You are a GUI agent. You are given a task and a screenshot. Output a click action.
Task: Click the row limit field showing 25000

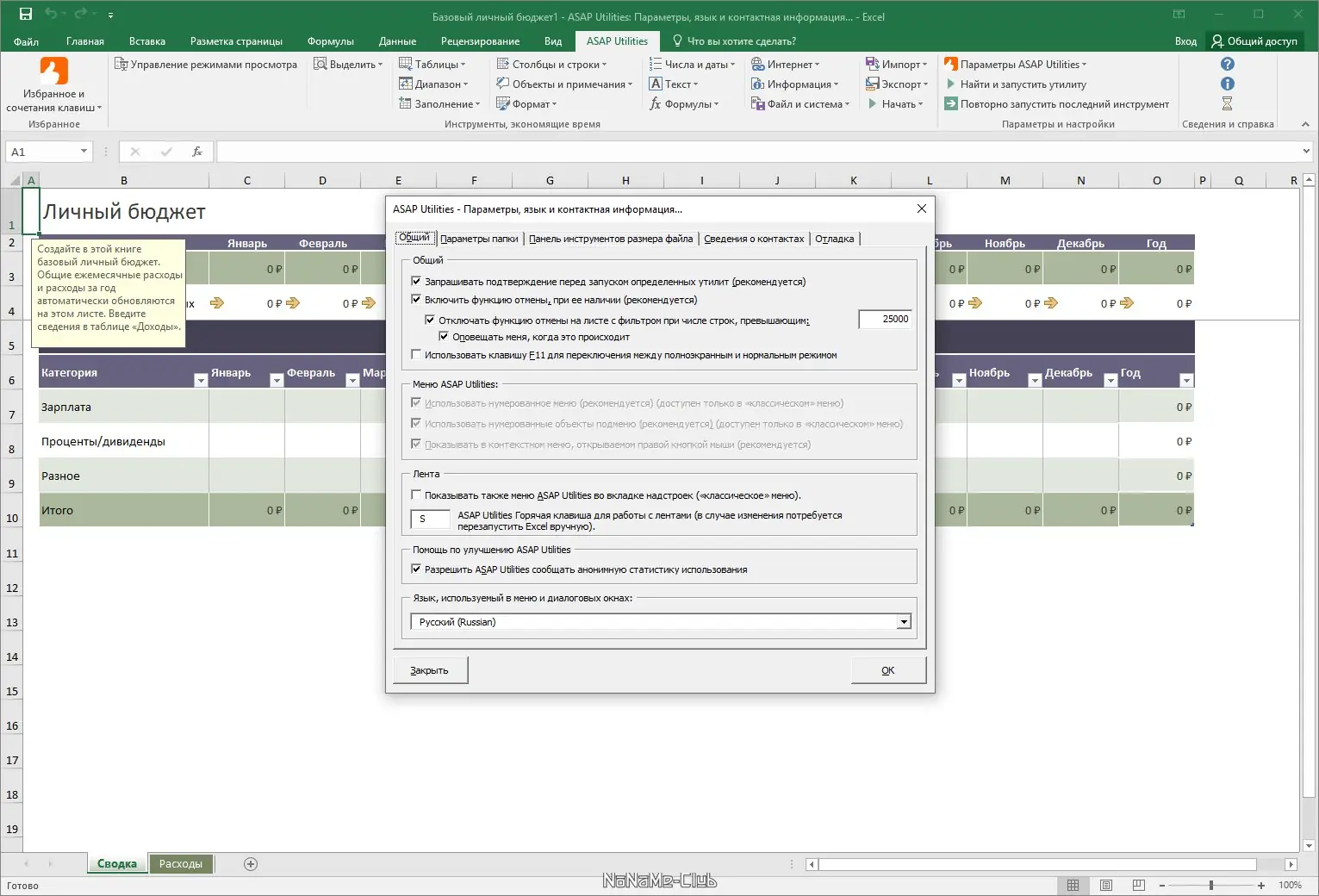885,320
